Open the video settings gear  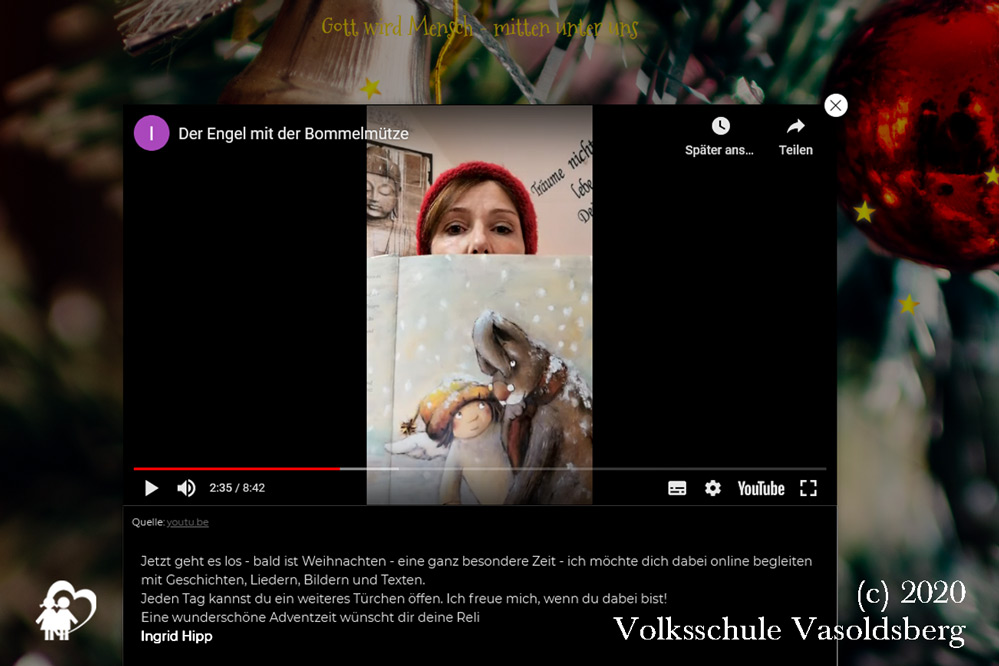[x=713, y=488]
